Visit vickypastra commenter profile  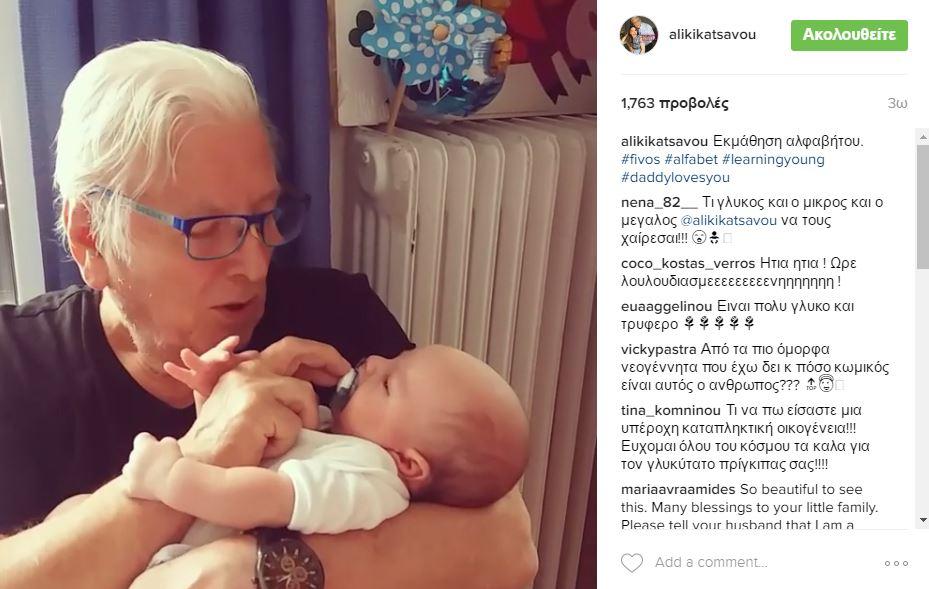pos(659,349)
